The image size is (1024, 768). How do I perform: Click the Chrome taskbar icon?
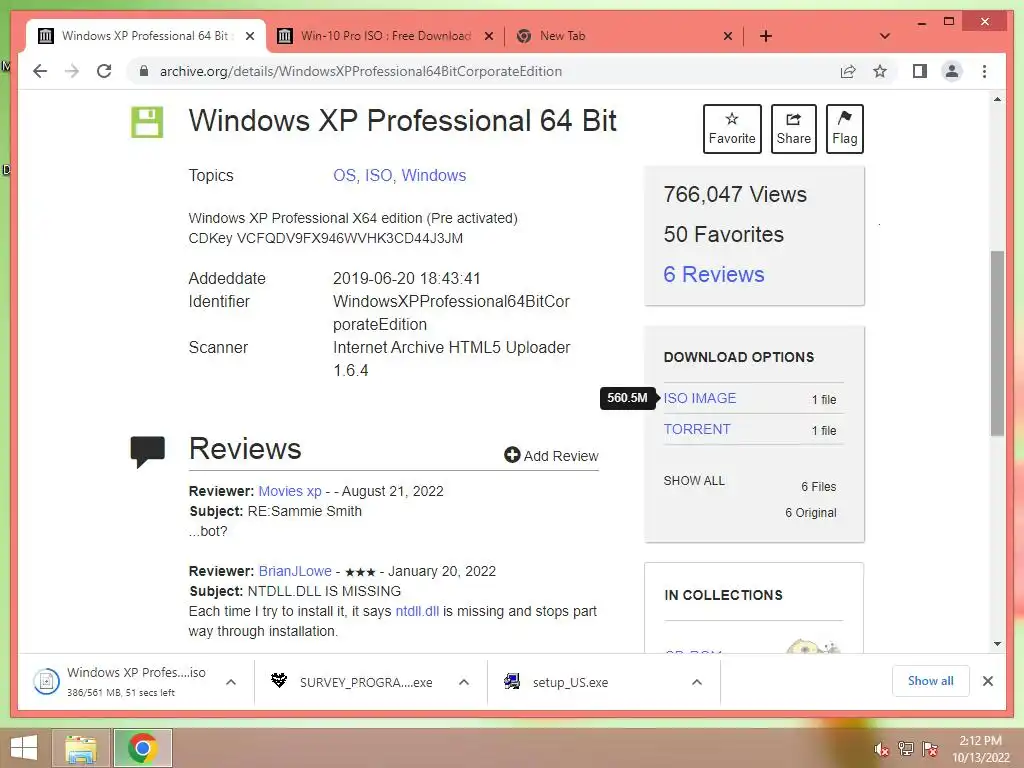pos(143,748)
